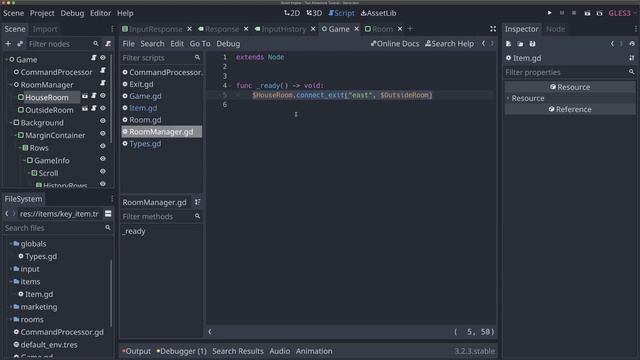Collapse the RoomManager tree node
This screenshot has height=360, width=640.
[11, 85]
